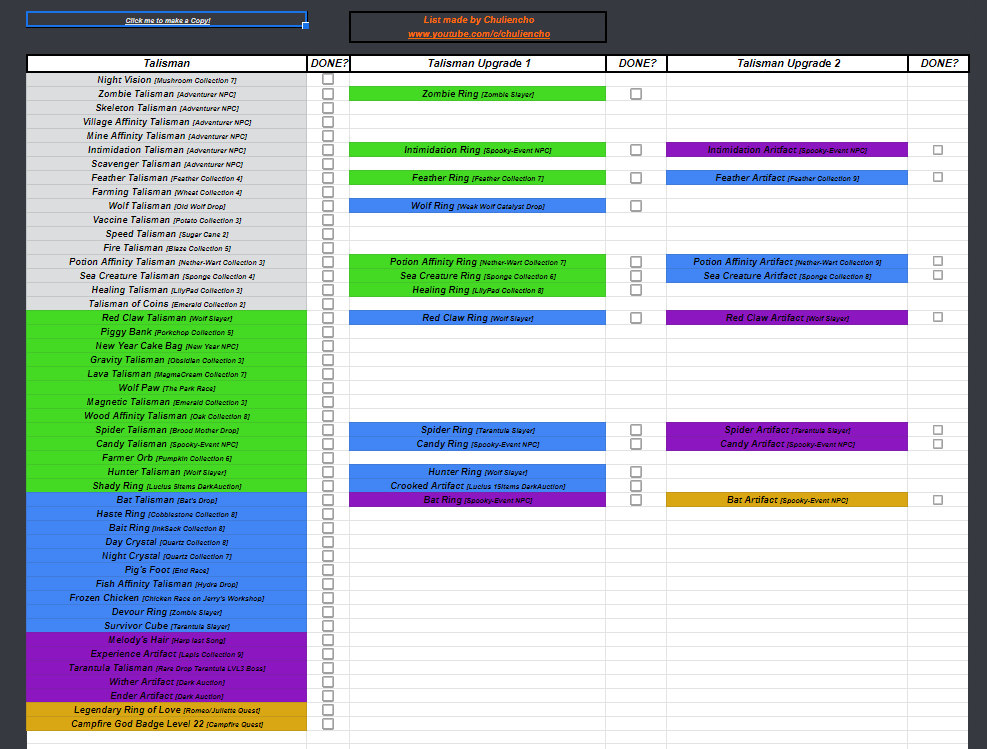Select the Hunter Ring cell
Screen dimensions: 987x749
pyautogui.click(x=478, y=472)
